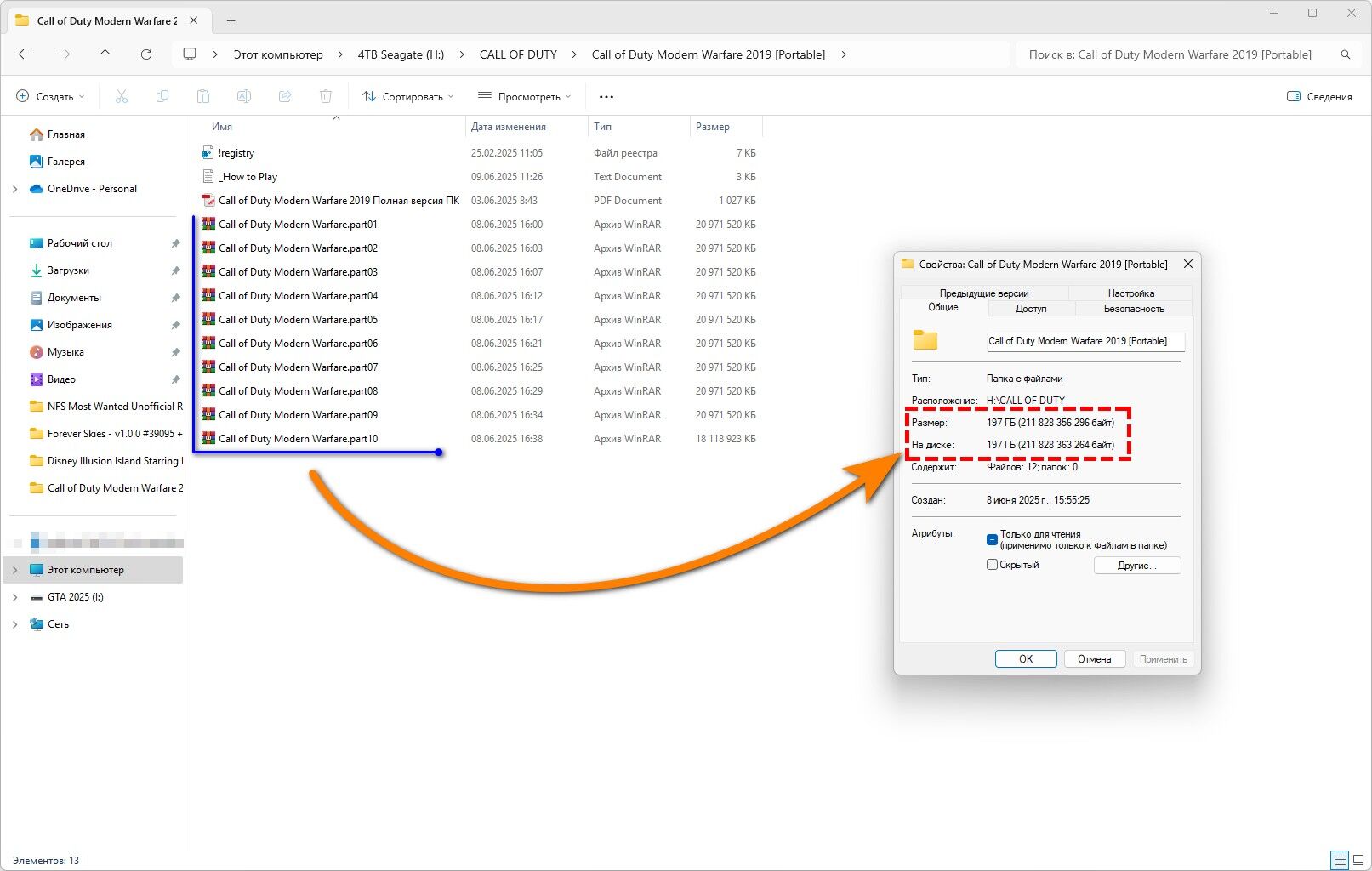The height and width of the screenshot is (871, 1372).
Task: Expand OneDrive - Personal tree node
Action: click(15, 189)
